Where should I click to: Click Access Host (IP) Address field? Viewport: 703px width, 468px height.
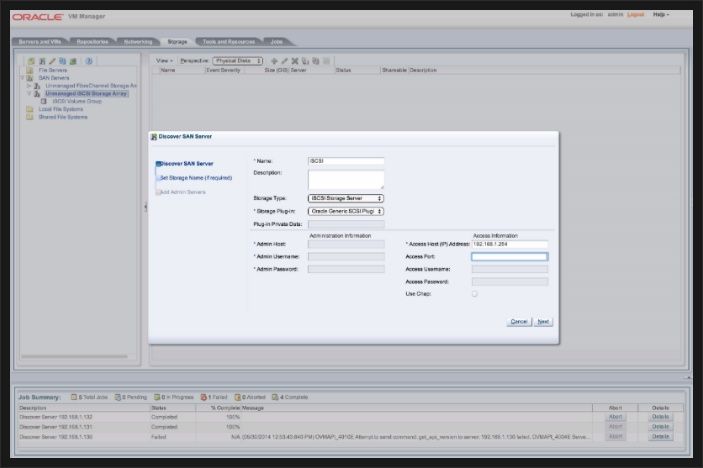click(510, 244)
